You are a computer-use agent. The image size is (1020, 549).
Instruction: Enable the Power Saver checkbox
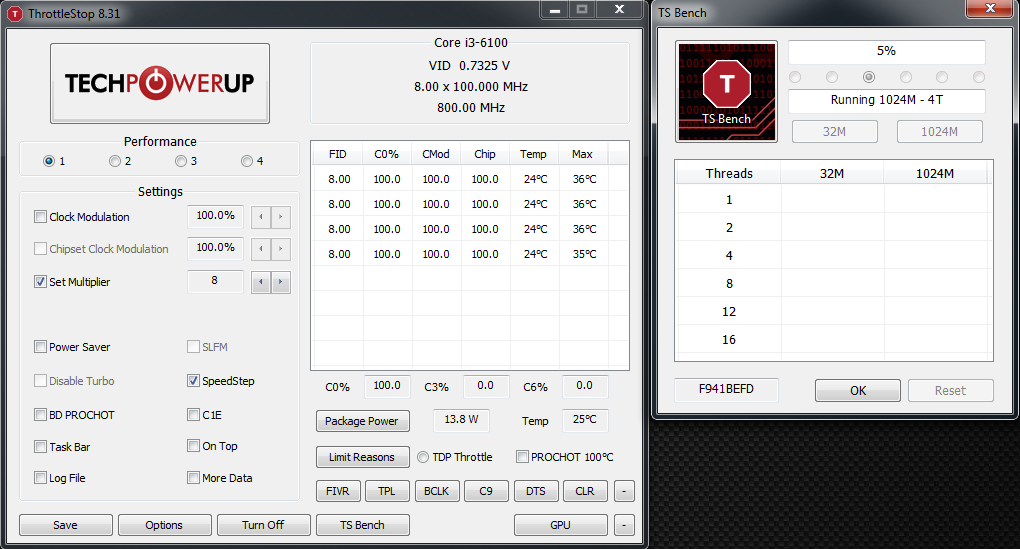click(40, 347)
